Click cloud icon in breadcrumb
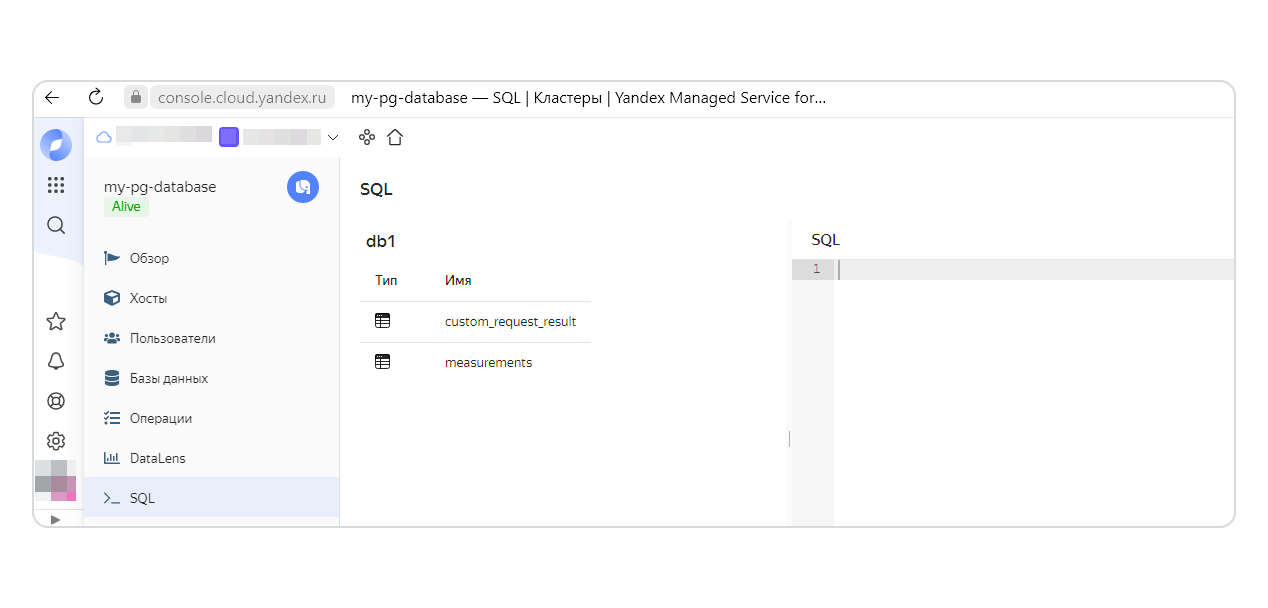This screenshot has width=1268, height=608. point(104,137)
